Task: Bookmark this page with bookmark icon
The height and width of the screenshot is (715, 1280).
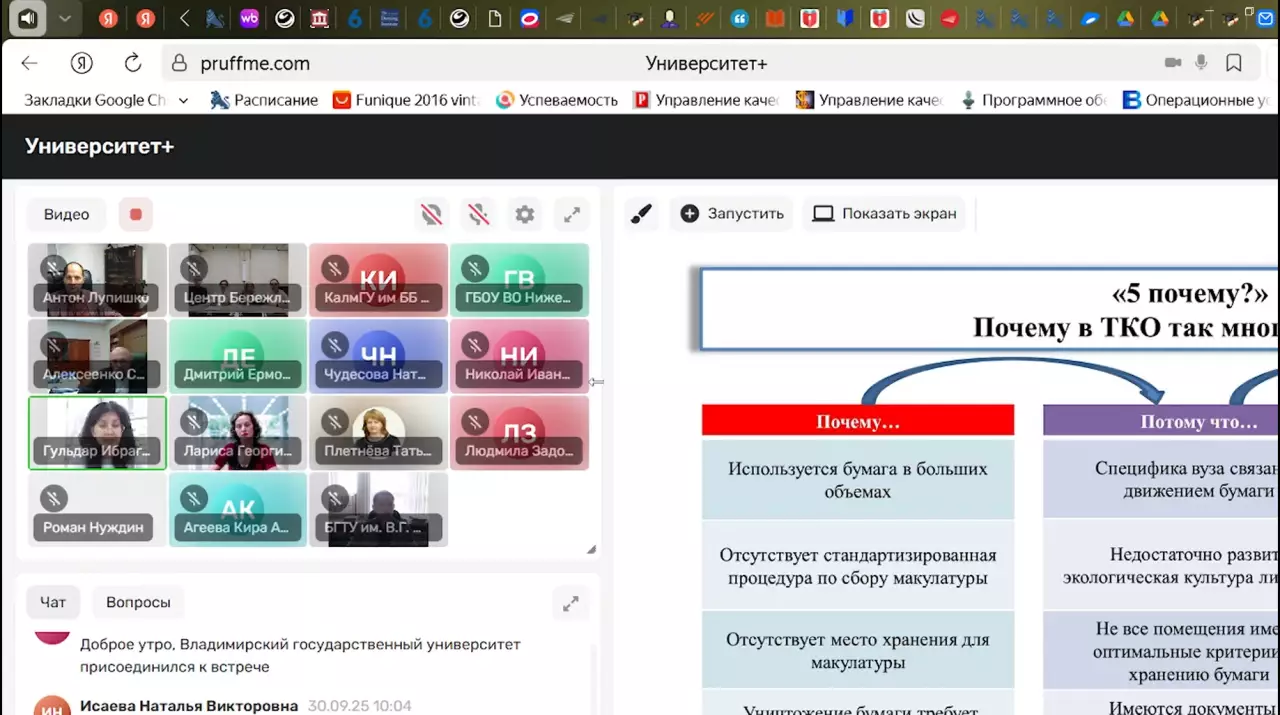Action: pos(1234,63)
